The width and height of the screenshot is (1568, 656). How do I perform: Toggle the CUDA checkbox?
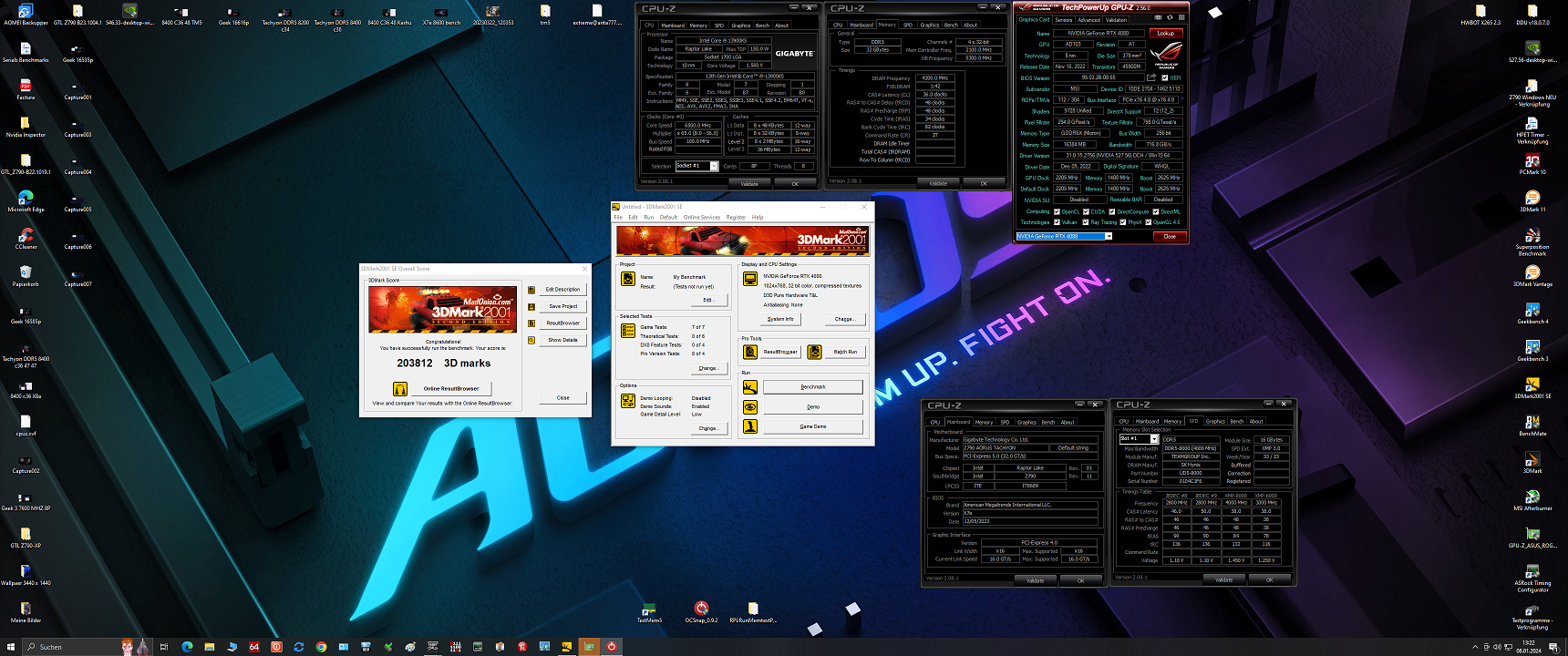tap(1086, 211)
